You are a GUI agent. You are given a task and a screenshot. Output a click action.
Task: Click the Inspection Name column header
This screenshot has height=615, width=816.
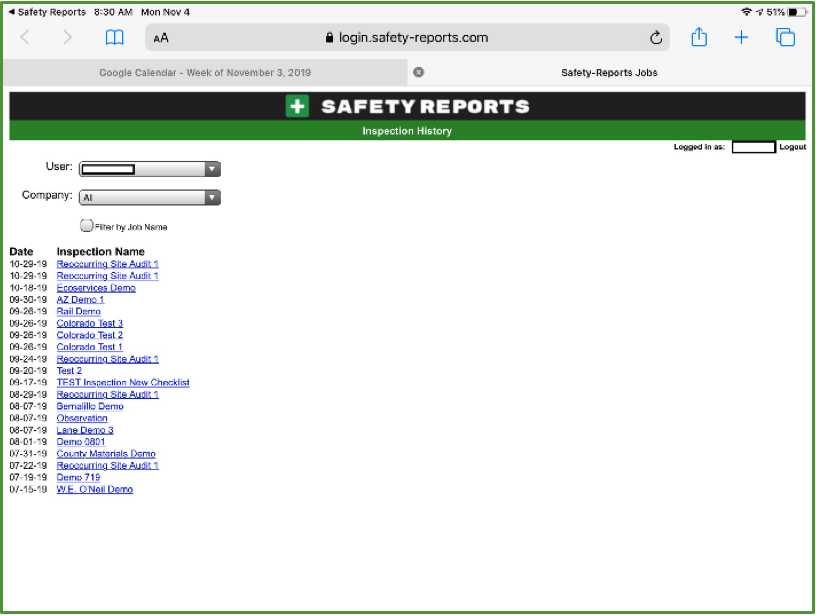100,252
